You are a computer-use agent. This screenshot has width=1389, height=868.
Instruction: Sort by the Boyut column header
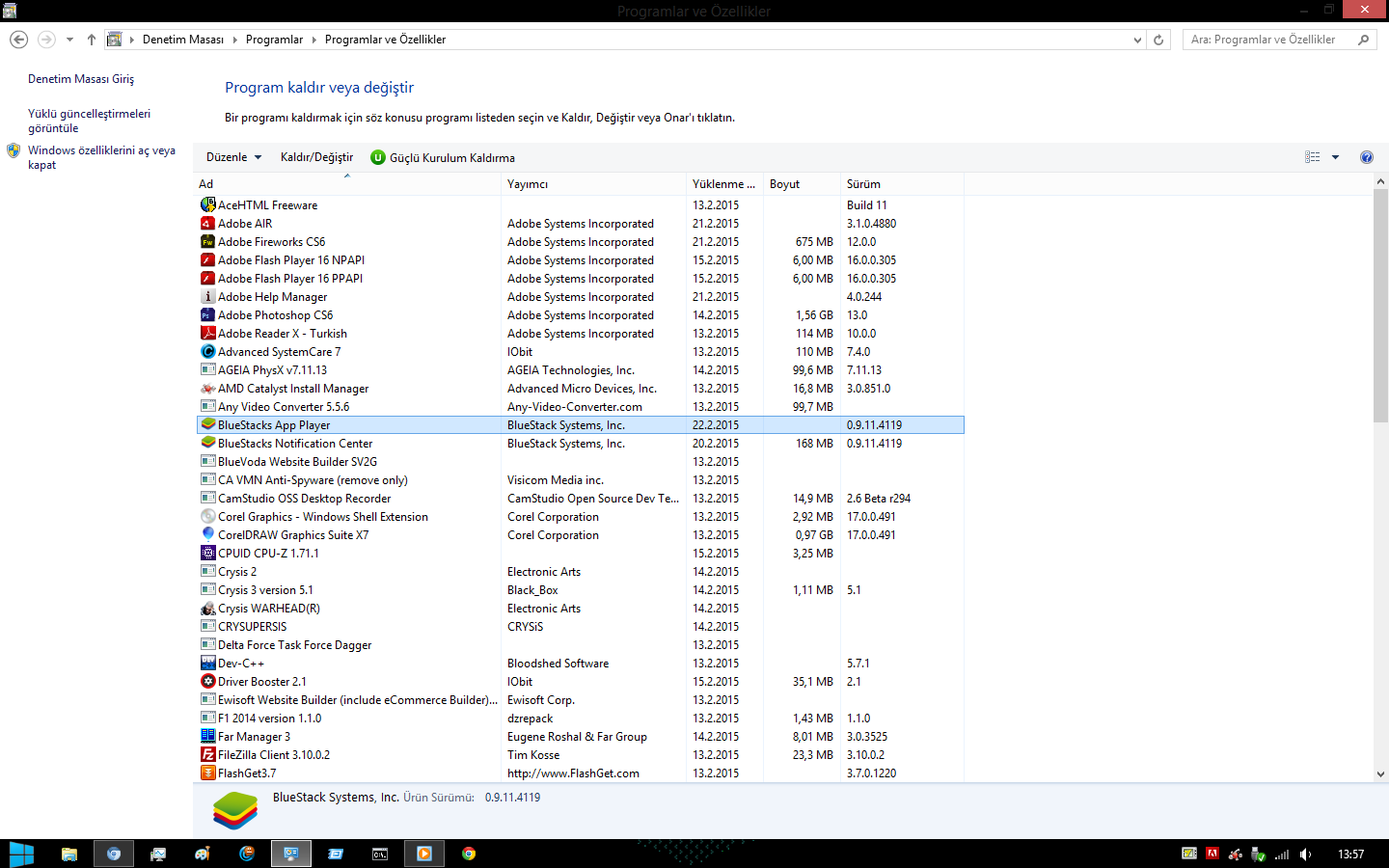click(802, 184)
